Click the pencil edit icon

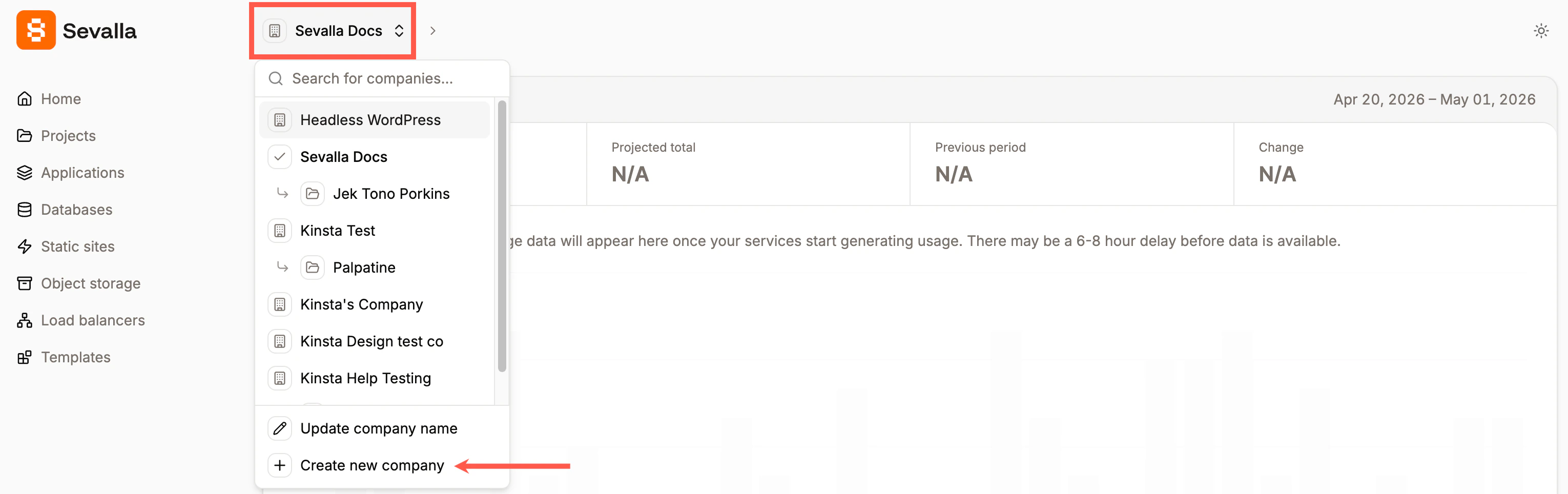(280, 428)
